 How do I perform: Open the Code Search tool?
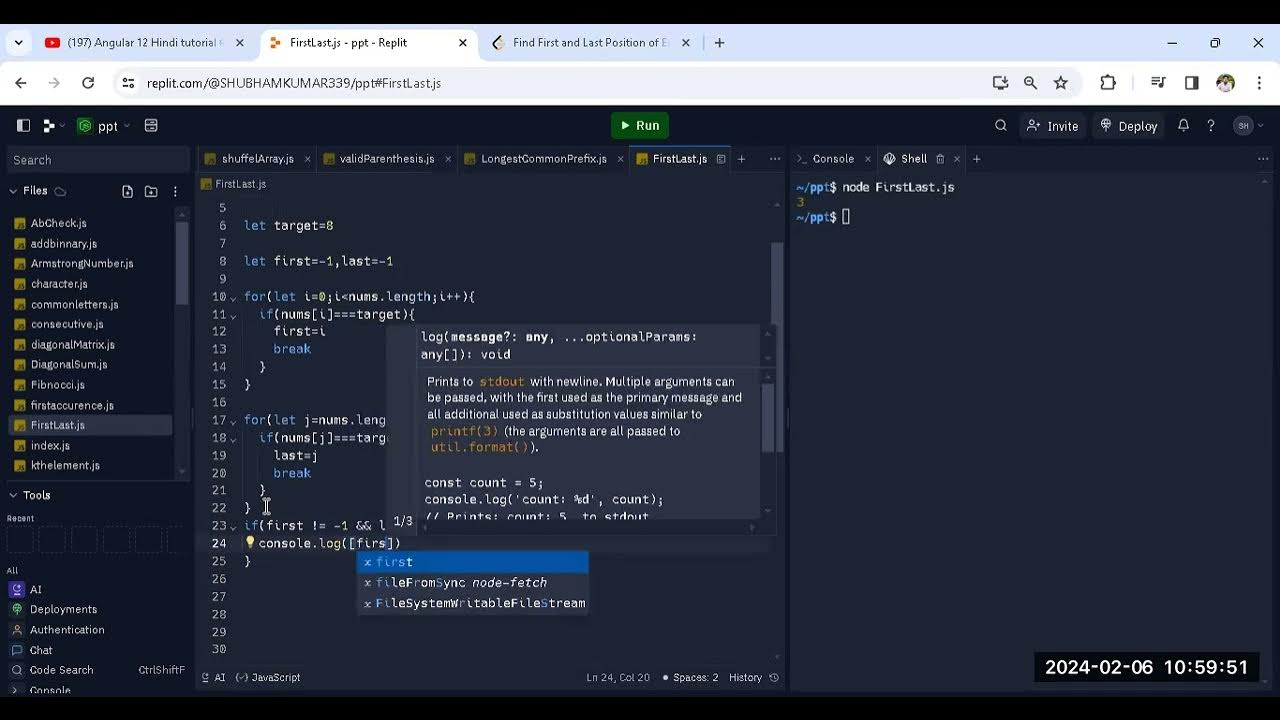(61, 670)
